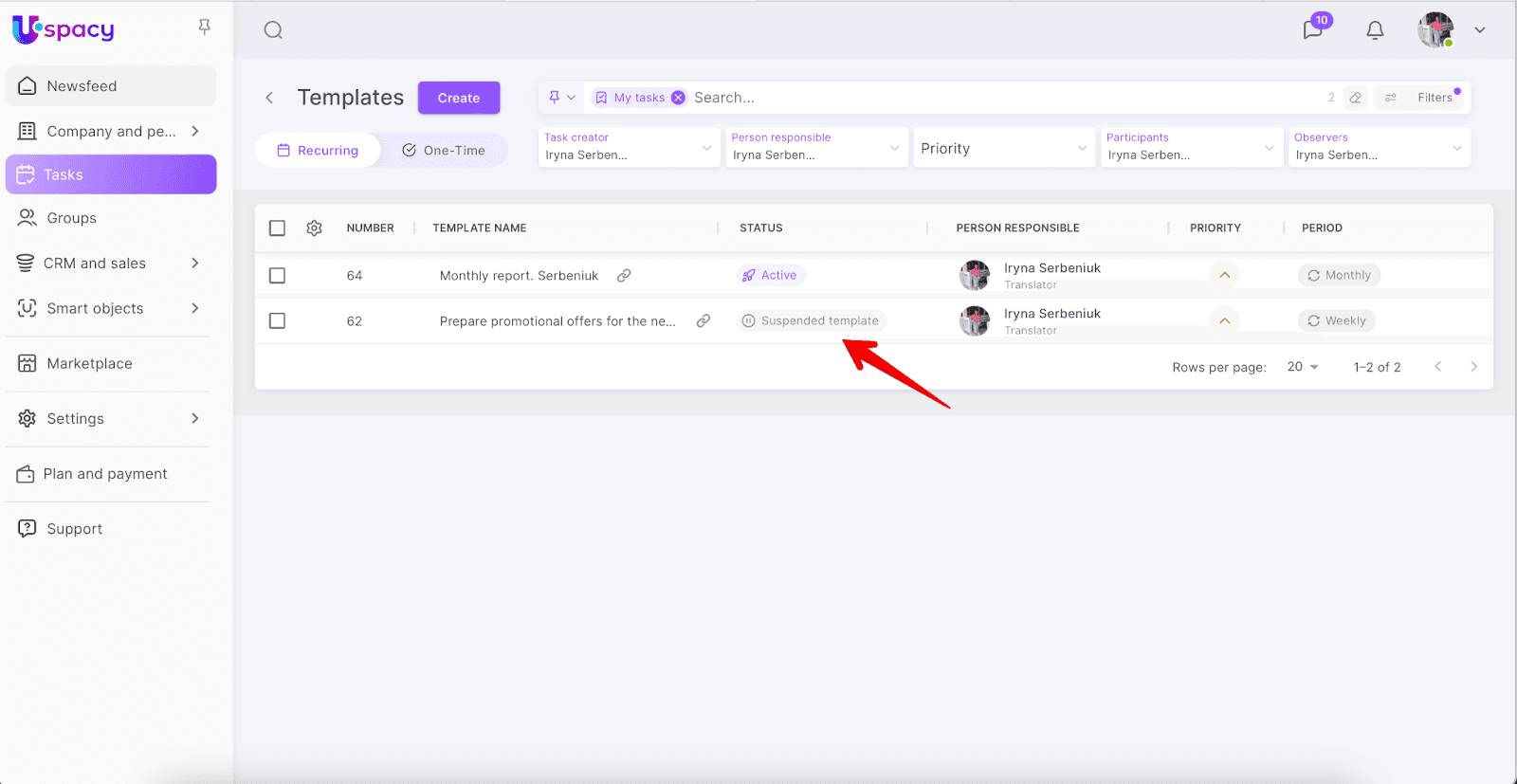Tick the select-all checkbox in the table header

277,228
